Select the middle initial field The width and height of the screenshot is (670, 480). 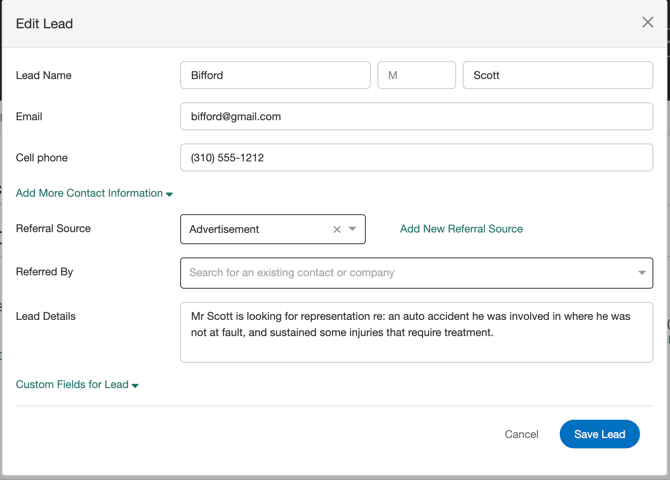tap(416, 75)
